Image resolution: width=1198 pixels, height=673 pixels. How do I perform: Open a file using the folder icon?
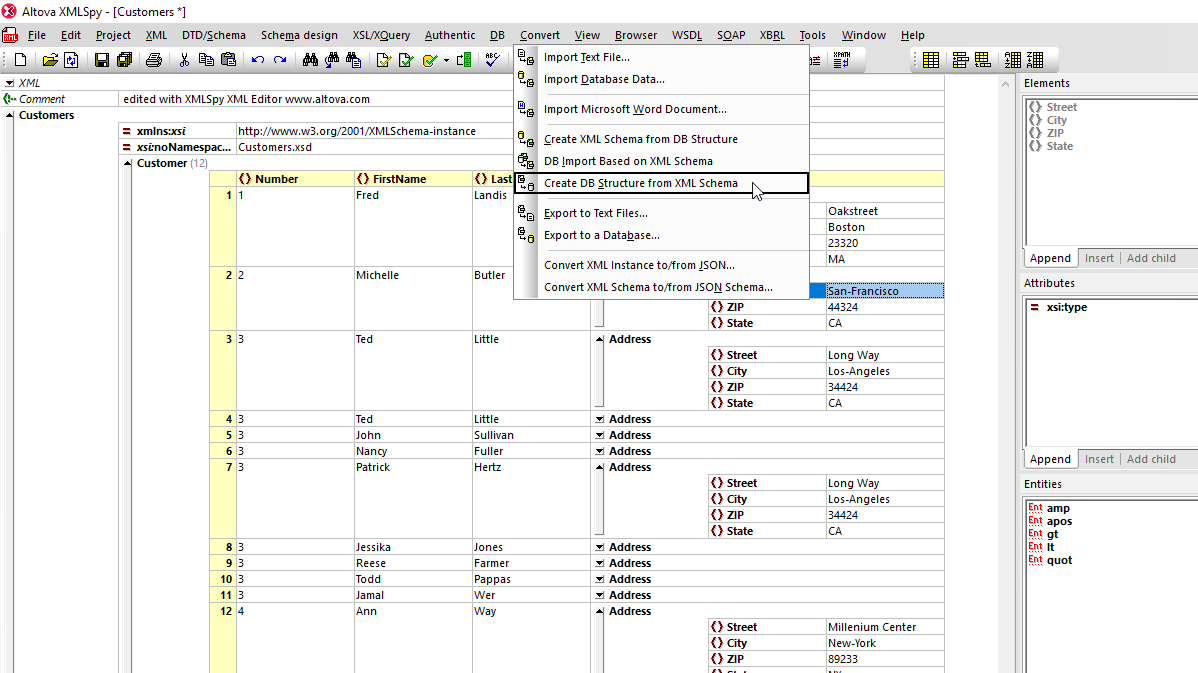[50, 60]
